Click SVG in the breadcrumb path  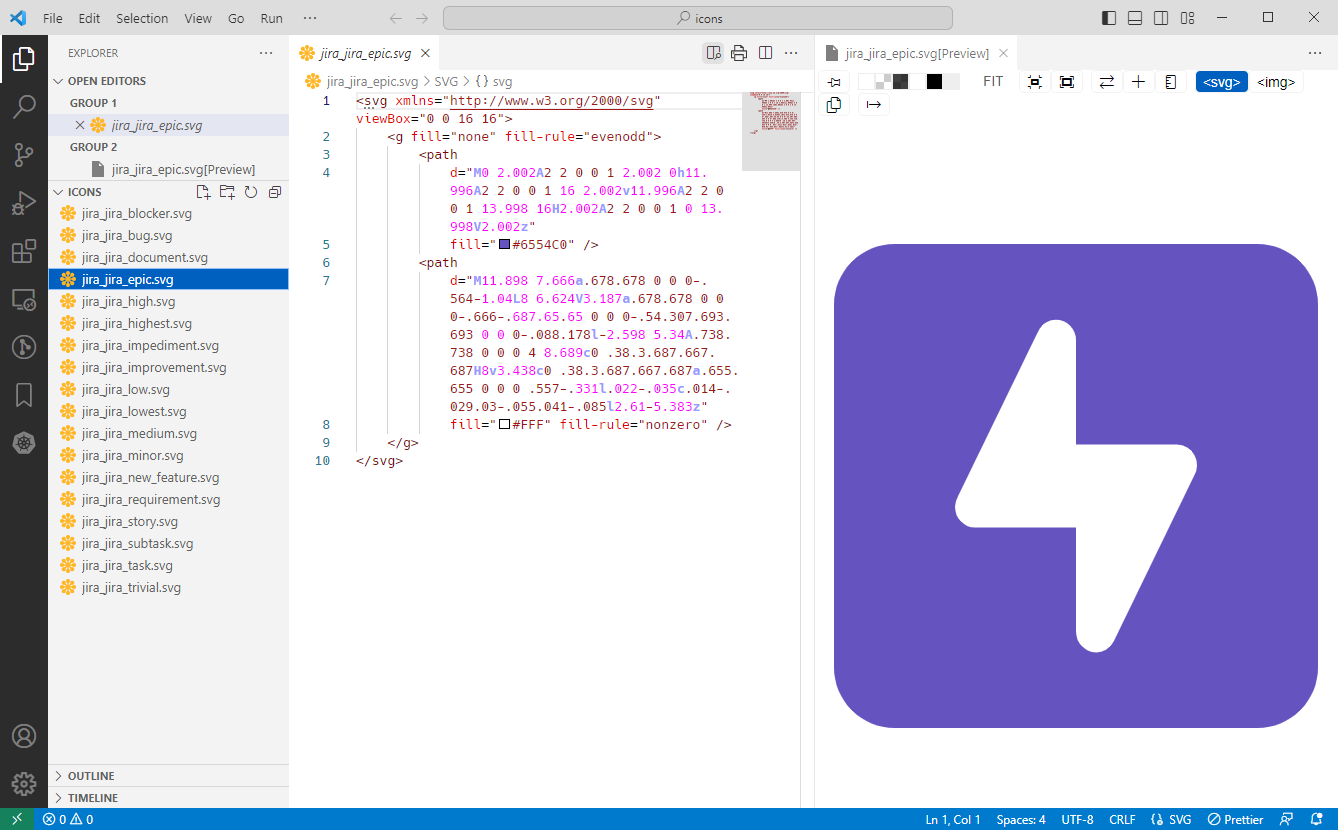[446, 82]
